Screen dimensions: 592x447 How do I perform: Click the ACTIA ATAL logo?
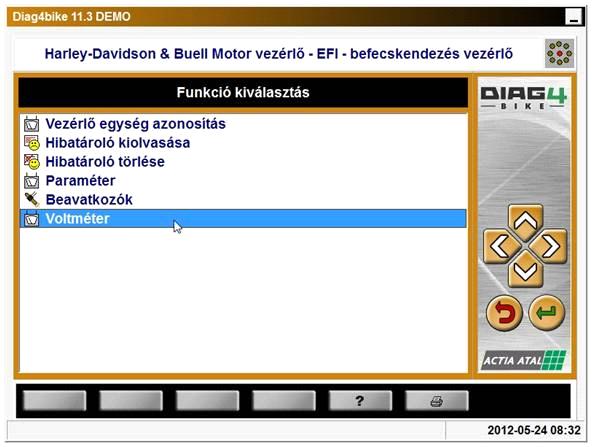pyautogui.click(x=524, y=361)
